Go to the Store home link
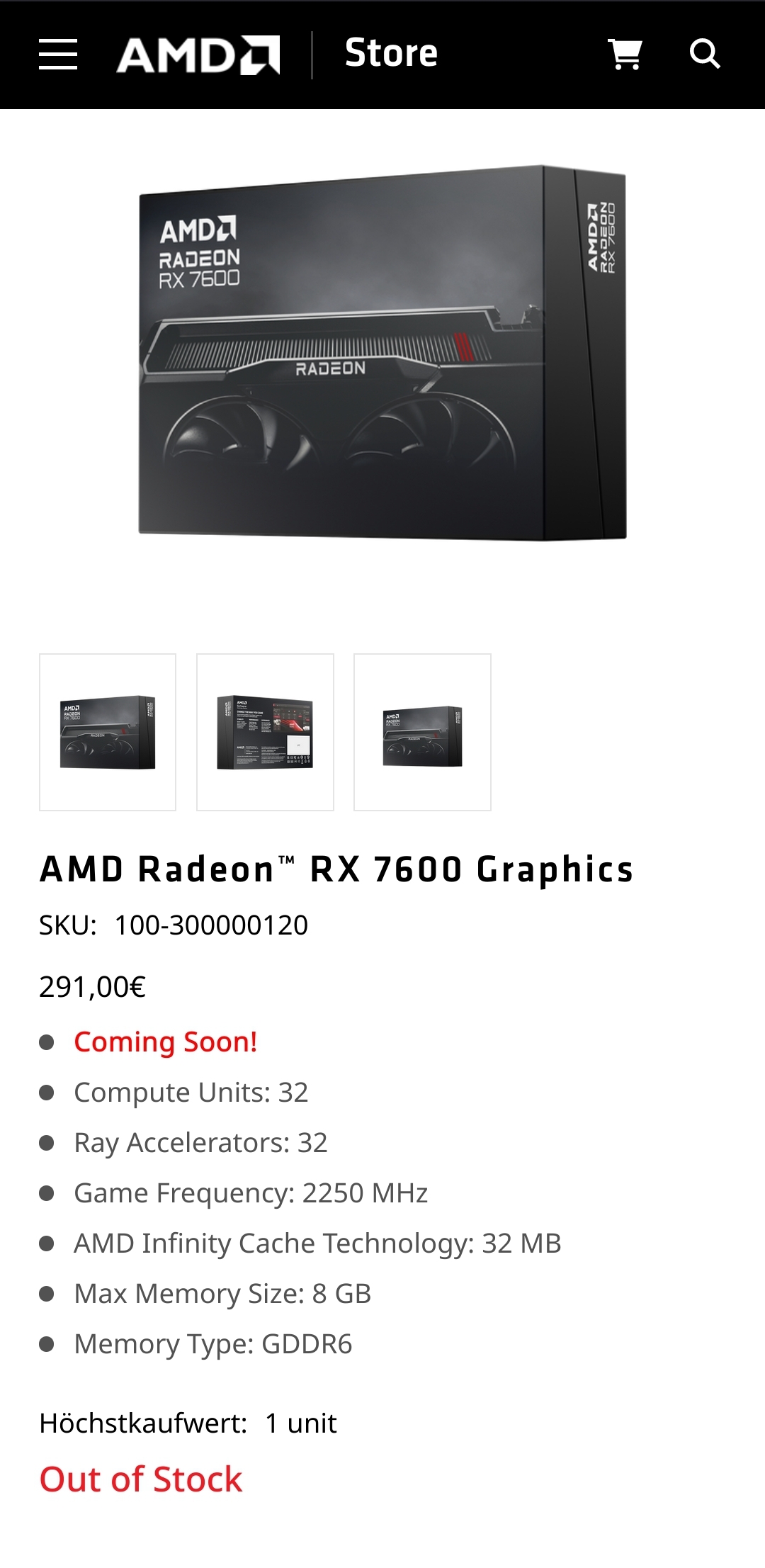This screenshot has height=1568, width=765. (391, 53)
